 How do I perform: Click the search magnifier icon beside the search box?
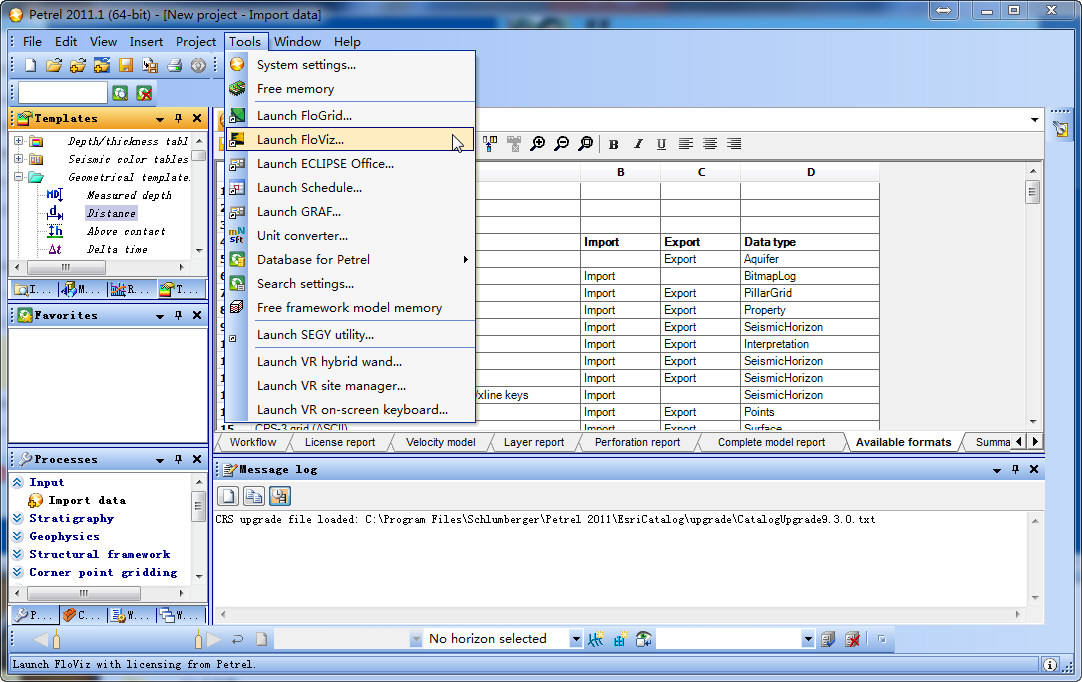pyautogui.click(x=120, y=93)
